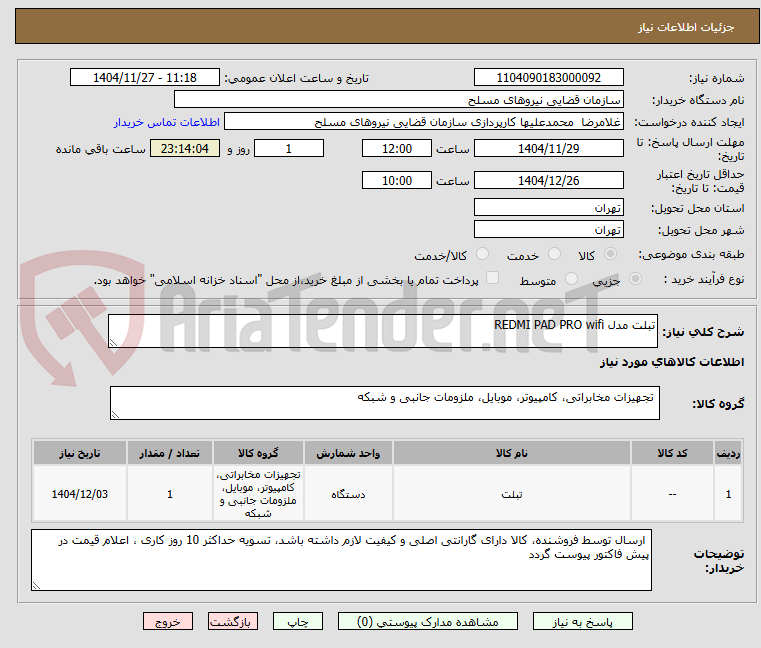
Task: Click the deadline hour field 12:00
Action: (397, 148)
